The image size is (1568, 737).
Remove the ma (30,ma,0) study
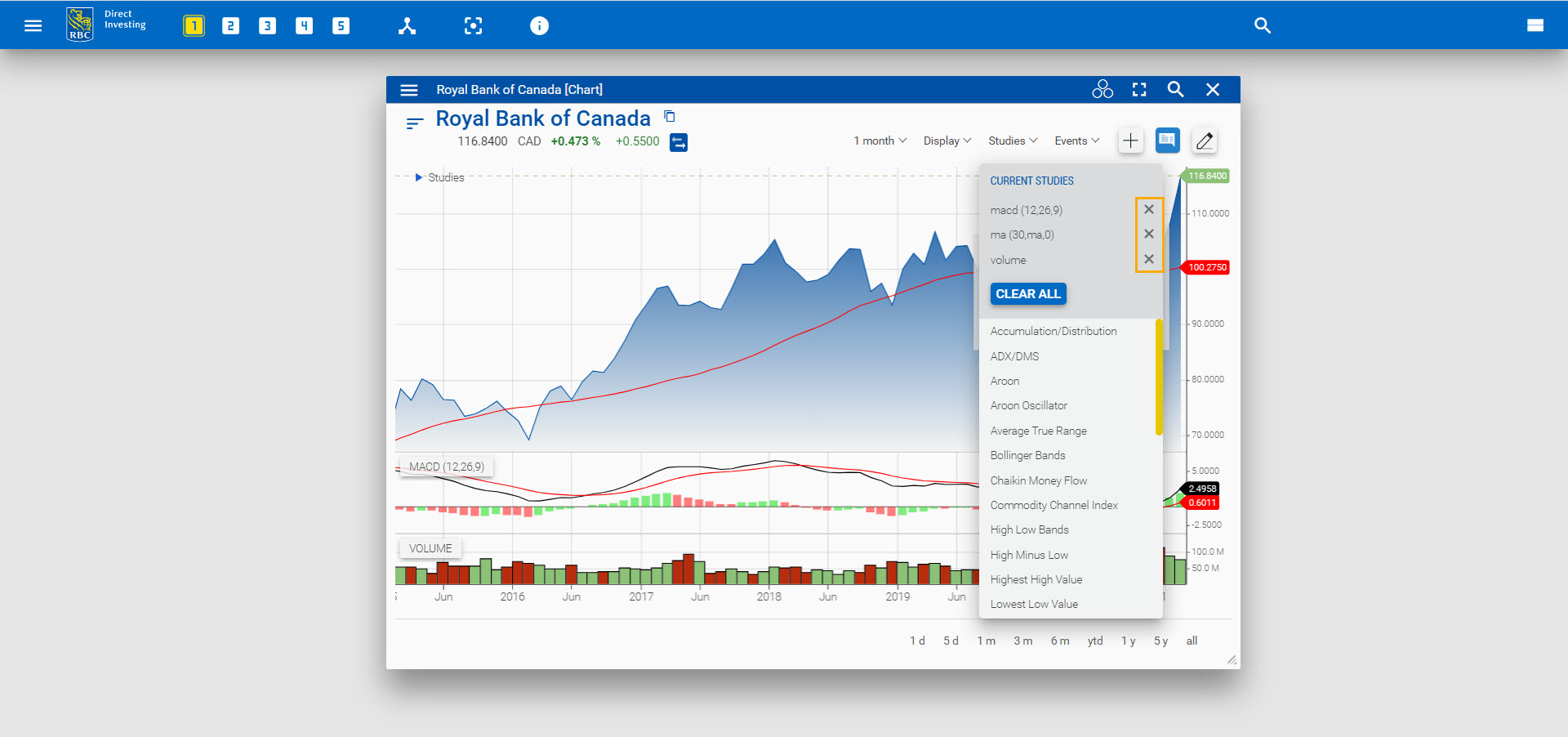tap(1148, 234)
